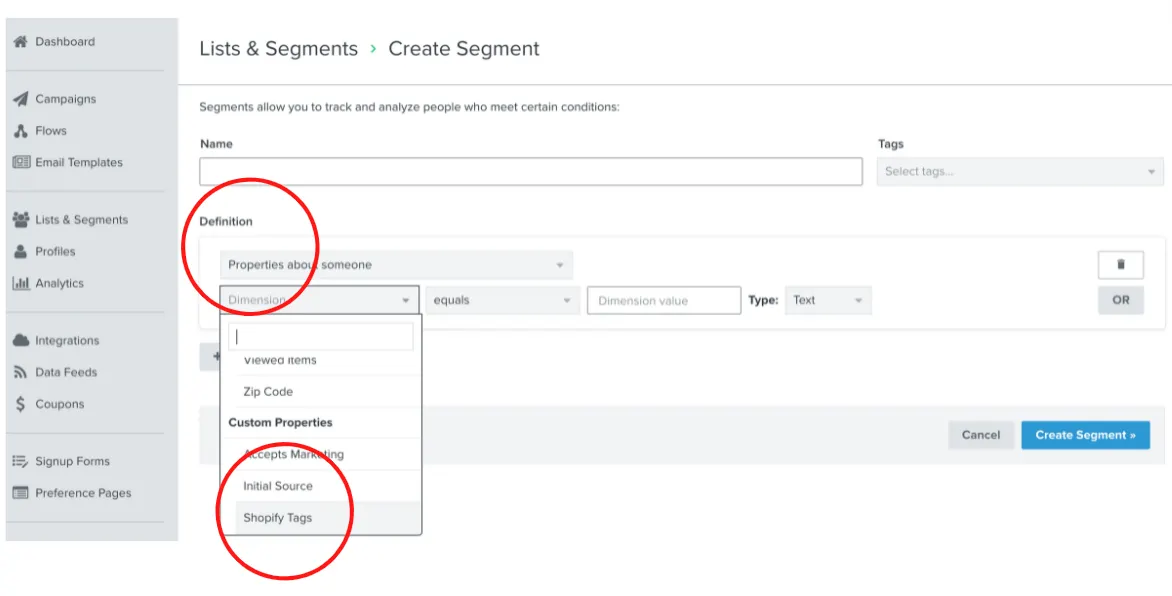Expand the Properties about someone dropdown
This screenshot has height=596, width=1172.
396,265
